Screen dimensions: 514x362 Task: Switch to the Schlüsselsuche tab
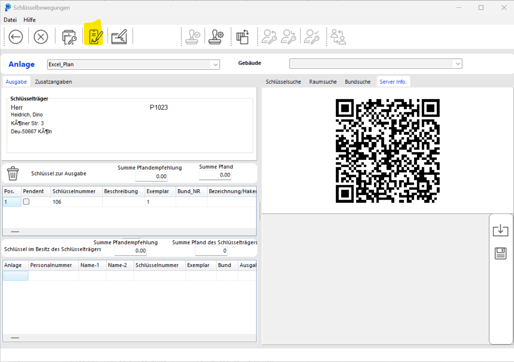(x=283, y=82)
